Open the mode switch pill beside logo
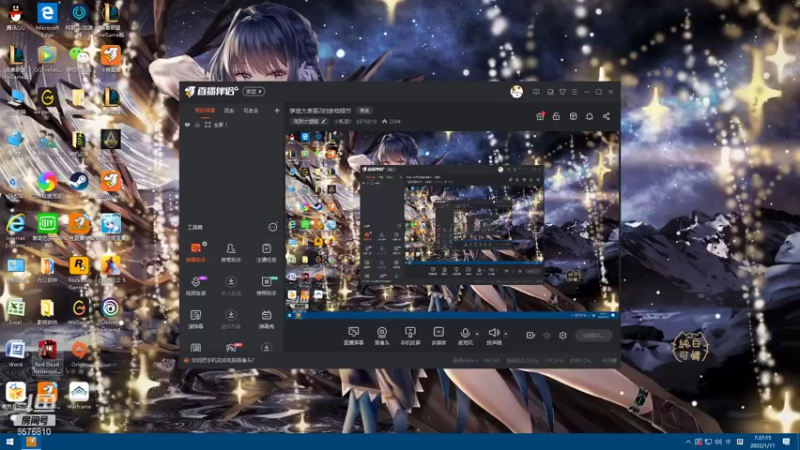This screenshot has width=800, height=450. pyautogui.click(x=254, y=91)
